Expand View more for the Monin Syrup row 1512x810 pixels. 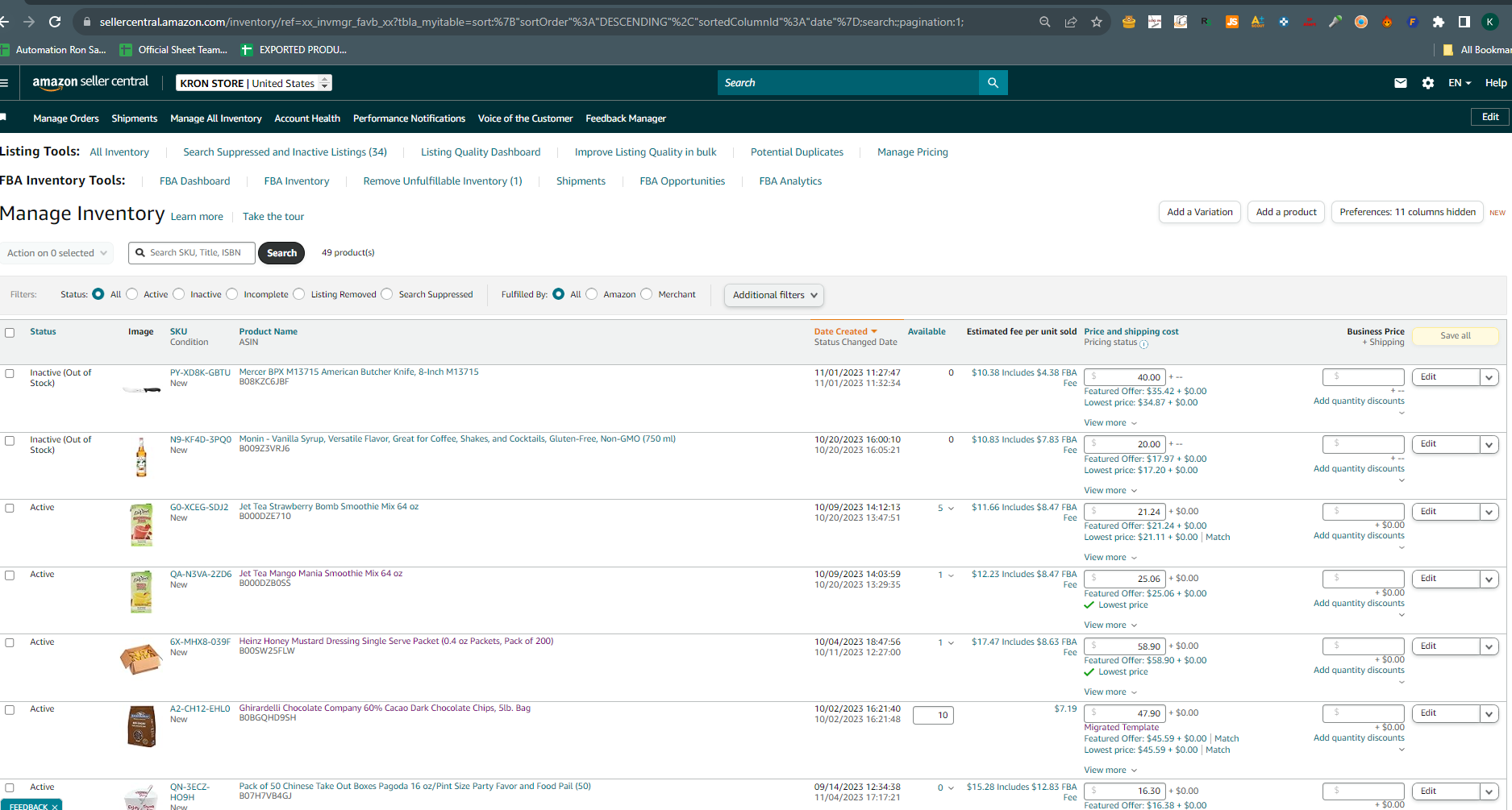pos(1110,490)
